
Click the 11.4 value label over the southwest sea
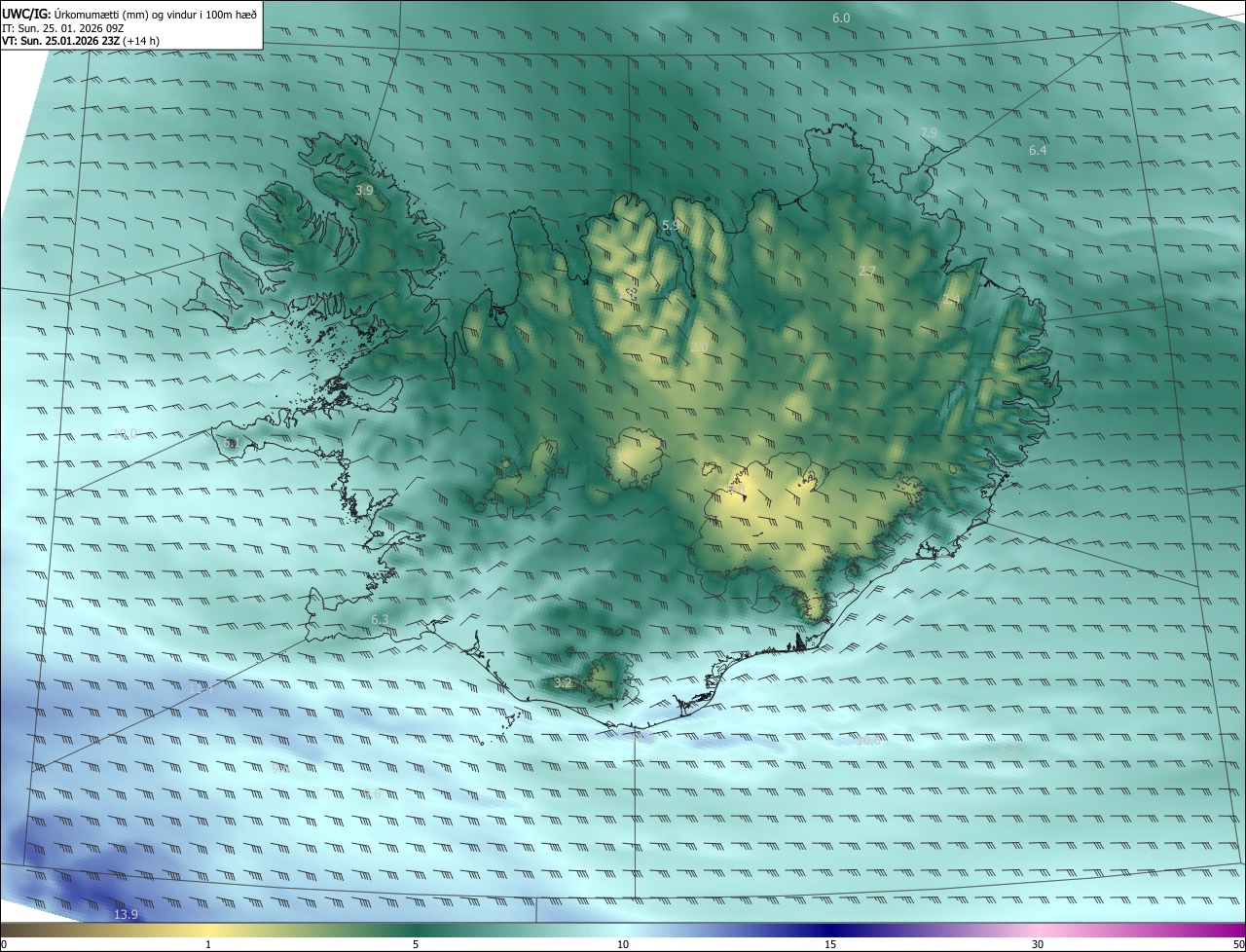[x=201, y=687]
